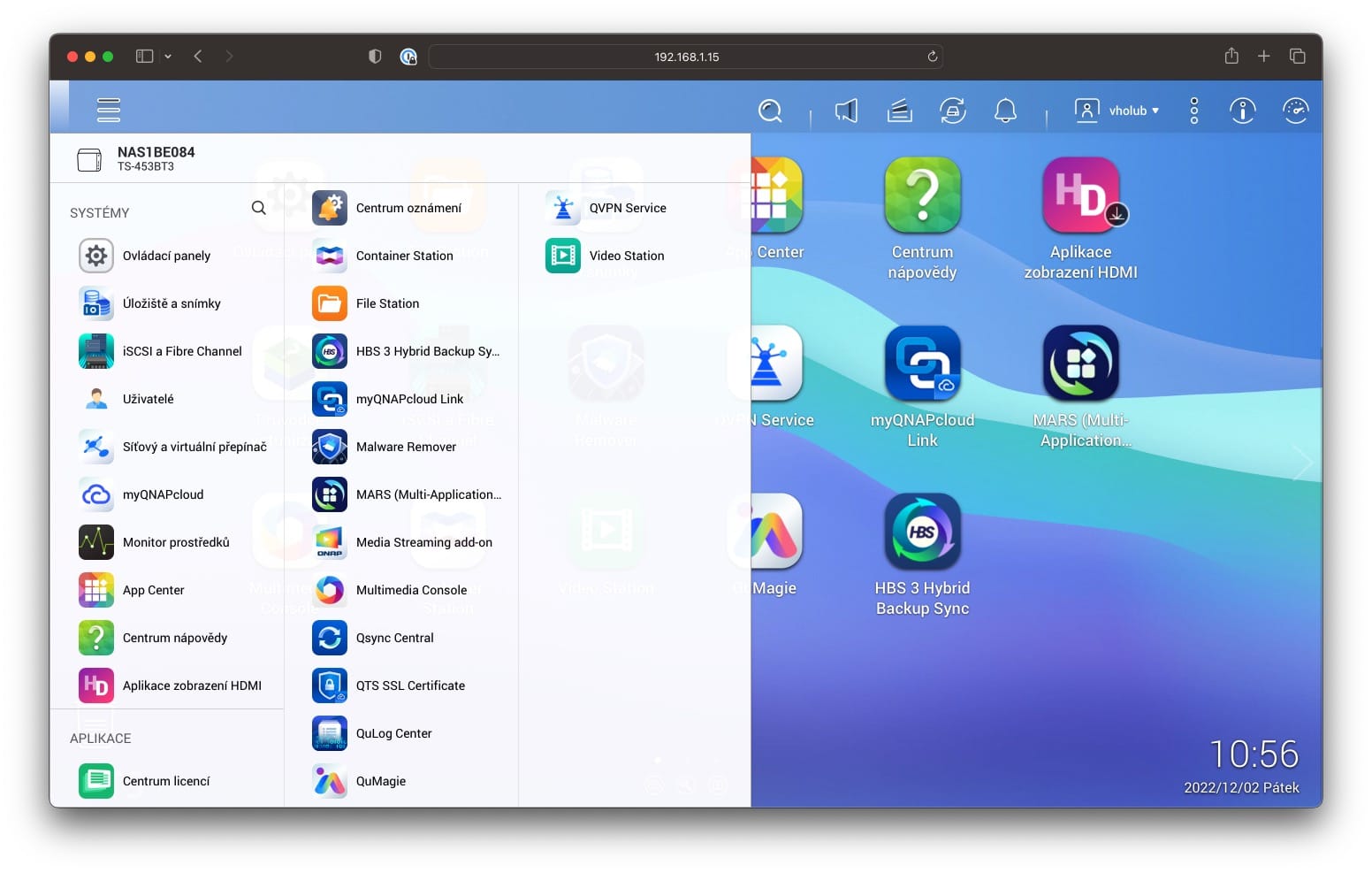Go to next desktop page arrow
The image size is (1372, 873).
(x=1302, y=463)
